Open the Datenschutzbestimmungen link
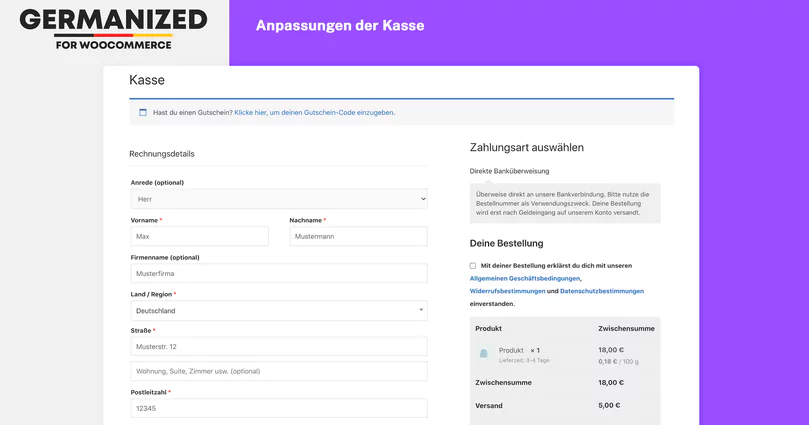Image resolution: width=809 pixels, height=425 pixels. 602,291
